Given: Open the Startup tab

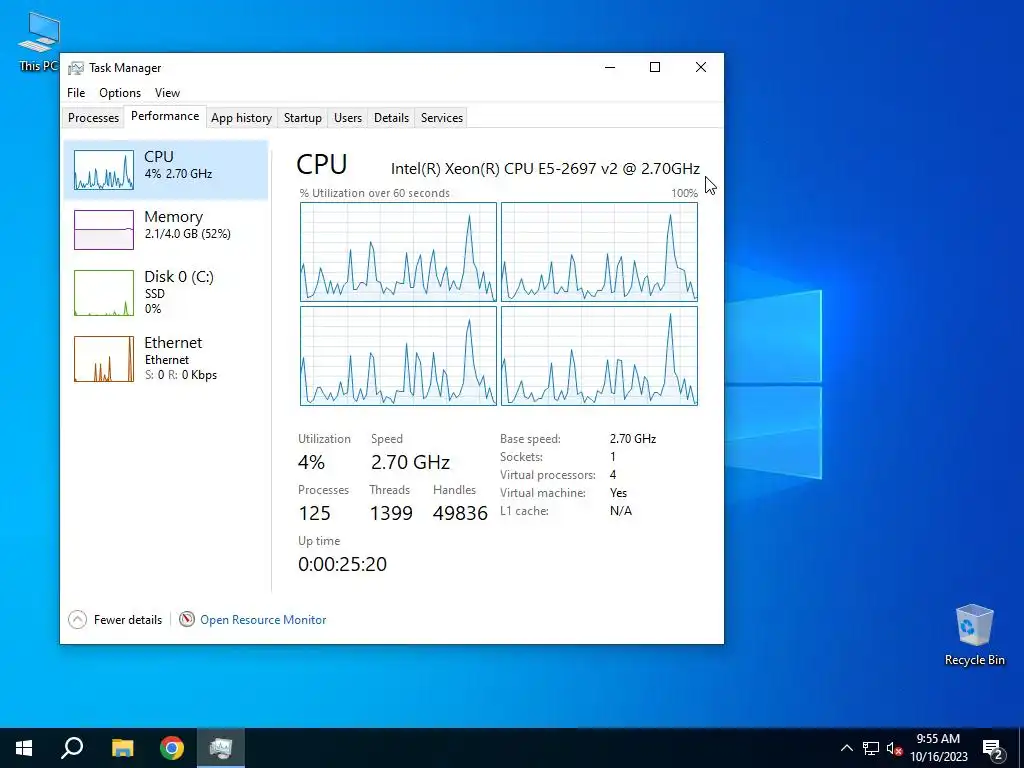Looking at the screenshot, I should pyautogui.click(x=302, y=118).
